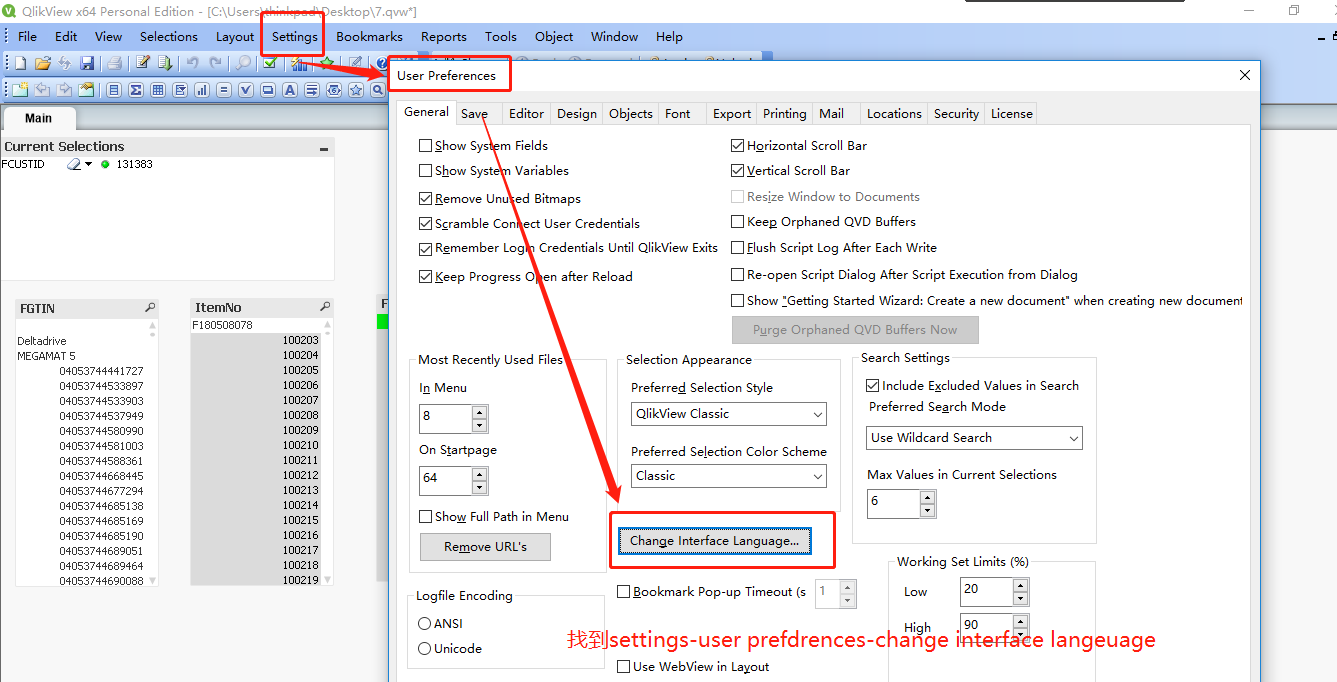Click the search icon on FGTIN list box
Image resolution: width=1337 pixels, height=682 pixels.
(150, 308)
